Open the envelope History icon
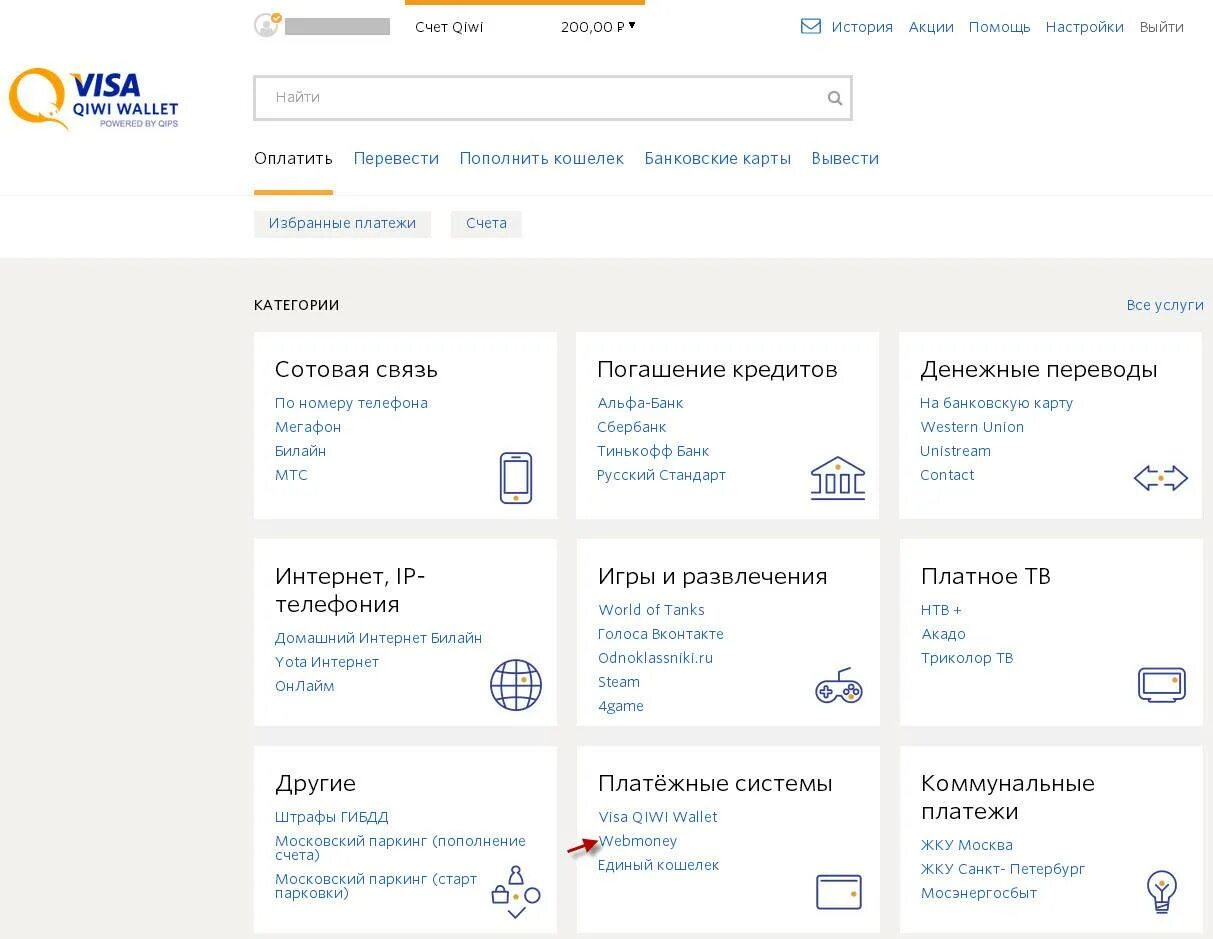Screen dimensions: 1213x939 811,27
